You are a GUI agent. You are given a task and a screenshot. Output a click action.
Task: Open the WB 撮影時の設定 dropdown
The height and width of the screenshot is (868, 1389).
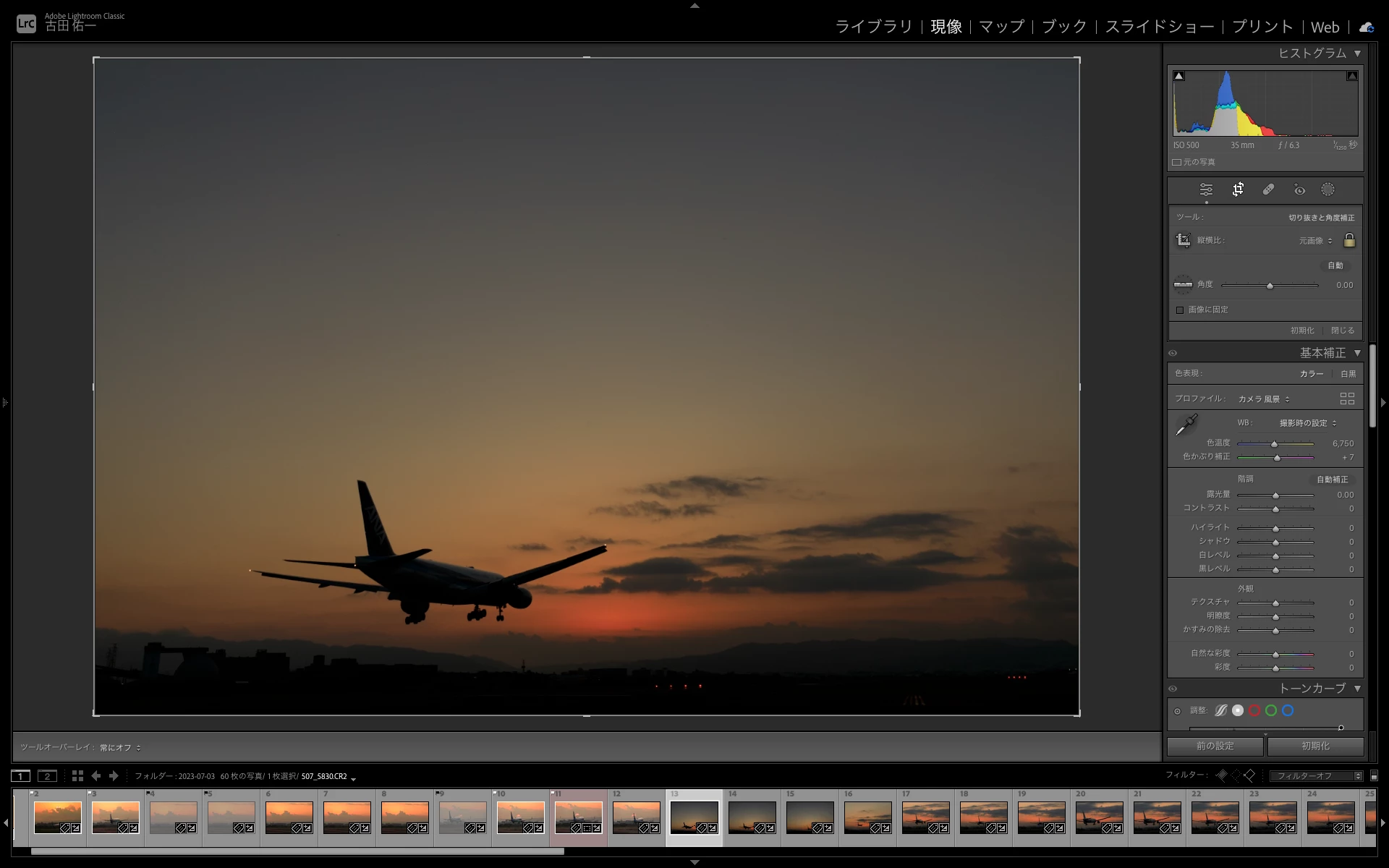(1308, 423)
